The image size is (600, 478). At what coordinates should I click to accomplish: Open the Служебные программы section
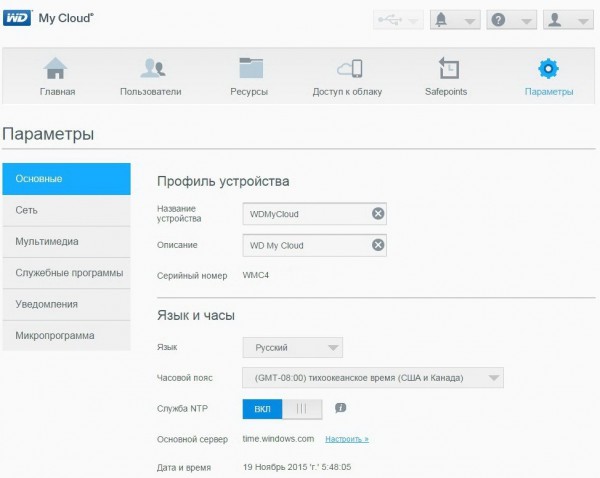[x=67, y=273]
